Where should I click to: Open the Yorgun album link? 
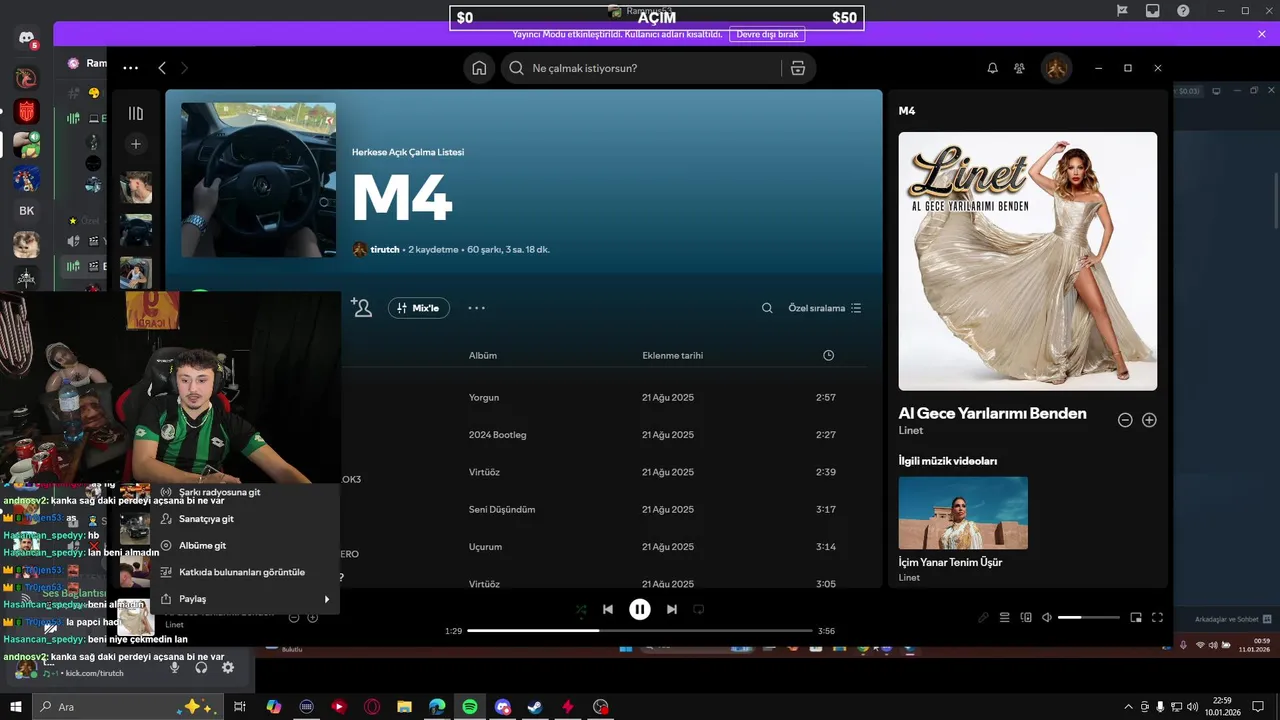484,397
